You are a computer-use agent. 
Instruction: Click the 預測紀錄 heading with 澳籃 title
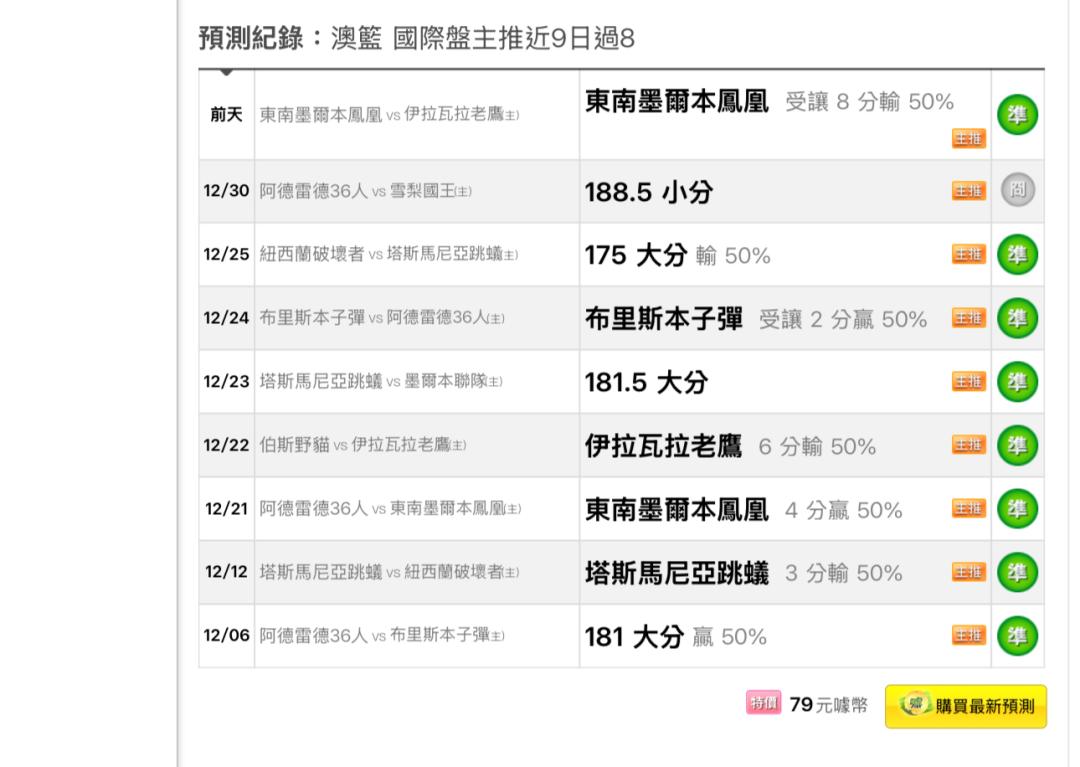(x=416, y=38)
